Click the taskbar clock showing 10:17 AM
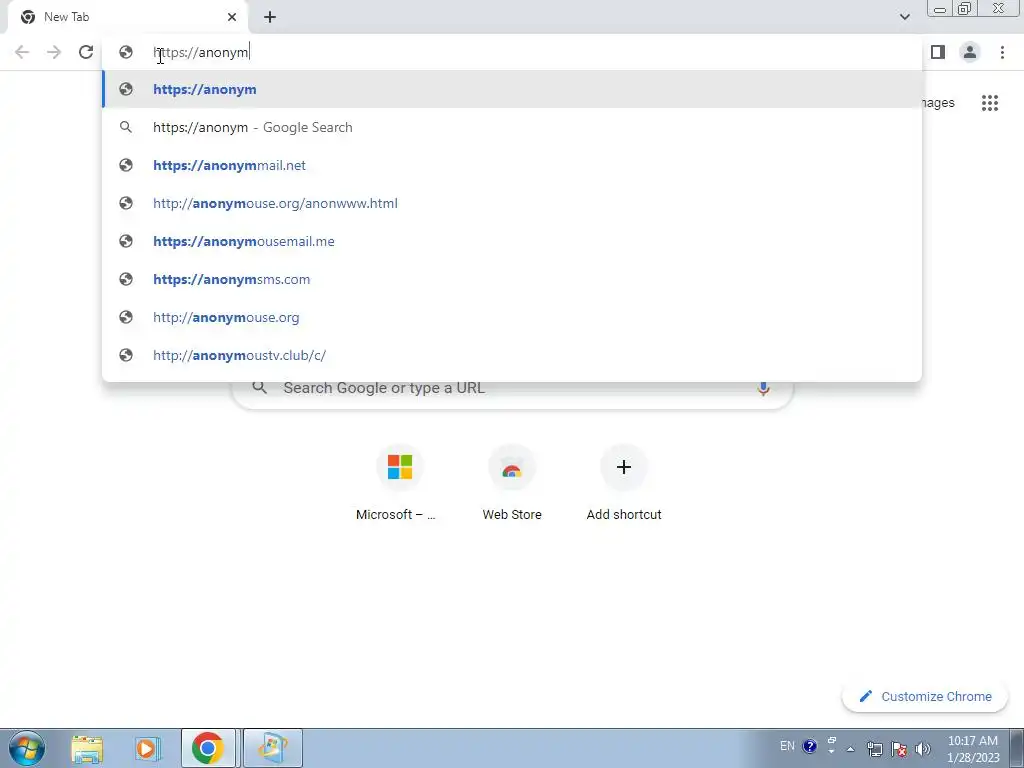1024x768 pixels. pos(973,748)
